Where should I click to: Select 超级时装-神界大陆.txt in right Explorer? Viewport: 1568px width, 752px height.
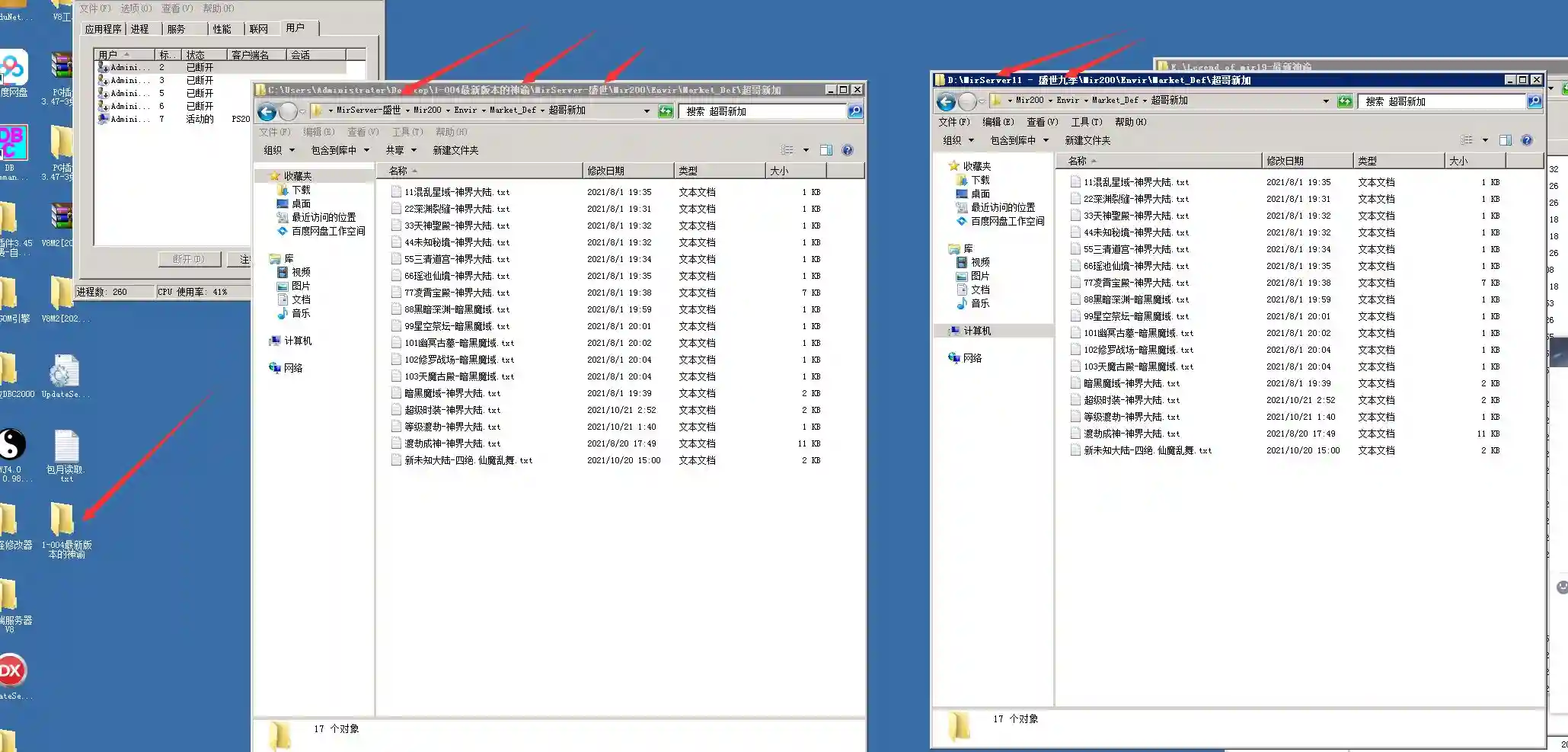click(x=1125, y=400)
